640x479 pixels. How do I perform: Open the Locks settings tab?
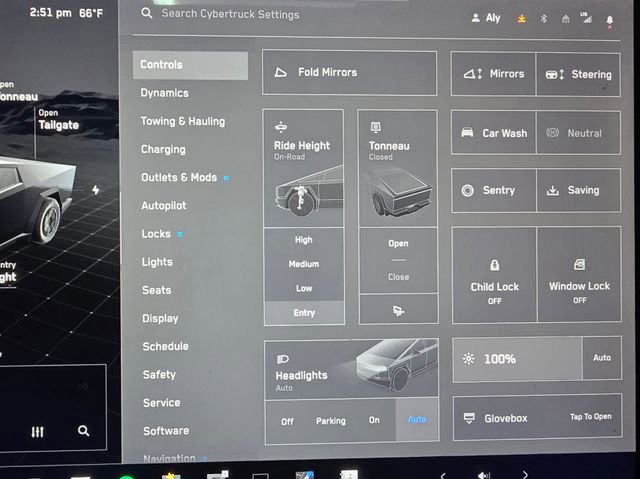(x=156, y=234)
